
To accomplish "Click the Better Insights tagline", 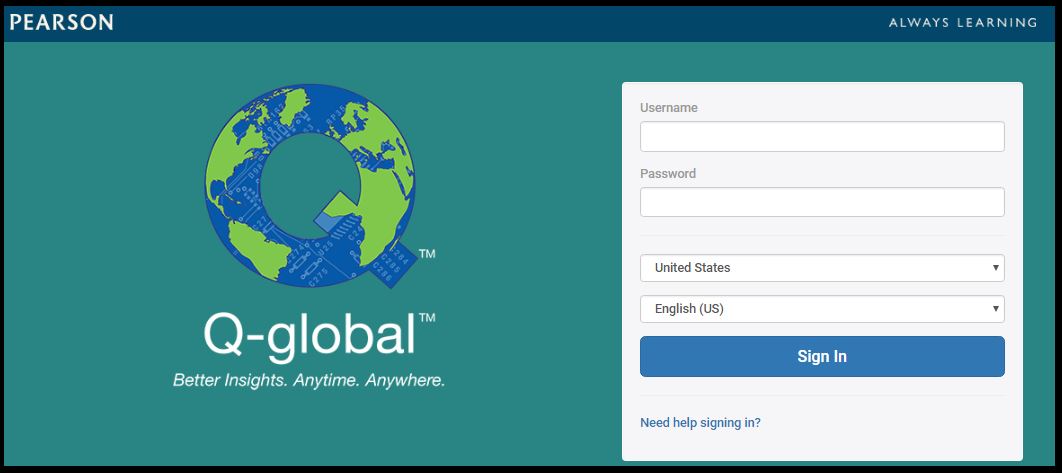I will (309, 381).
